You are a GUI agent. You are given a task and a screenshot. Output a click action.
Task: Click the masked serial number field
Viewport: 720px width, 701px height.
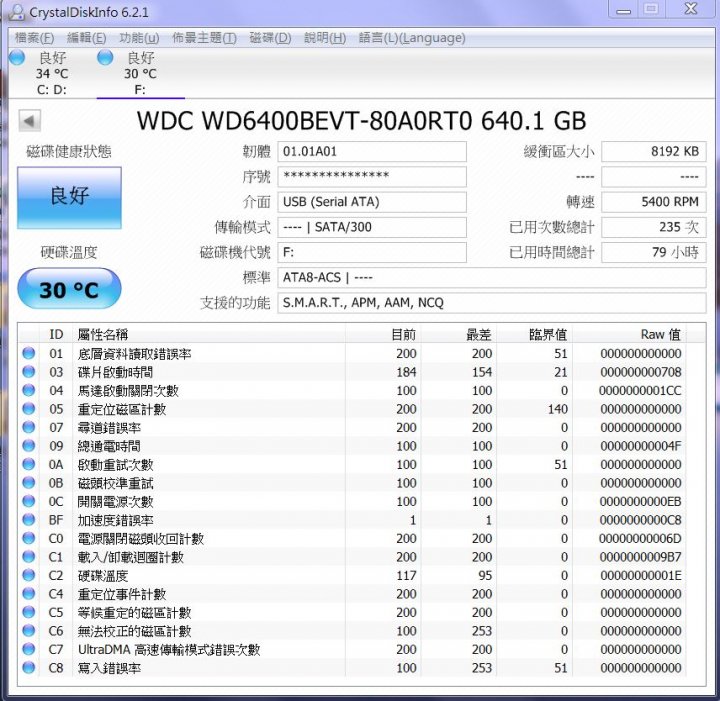372,177
